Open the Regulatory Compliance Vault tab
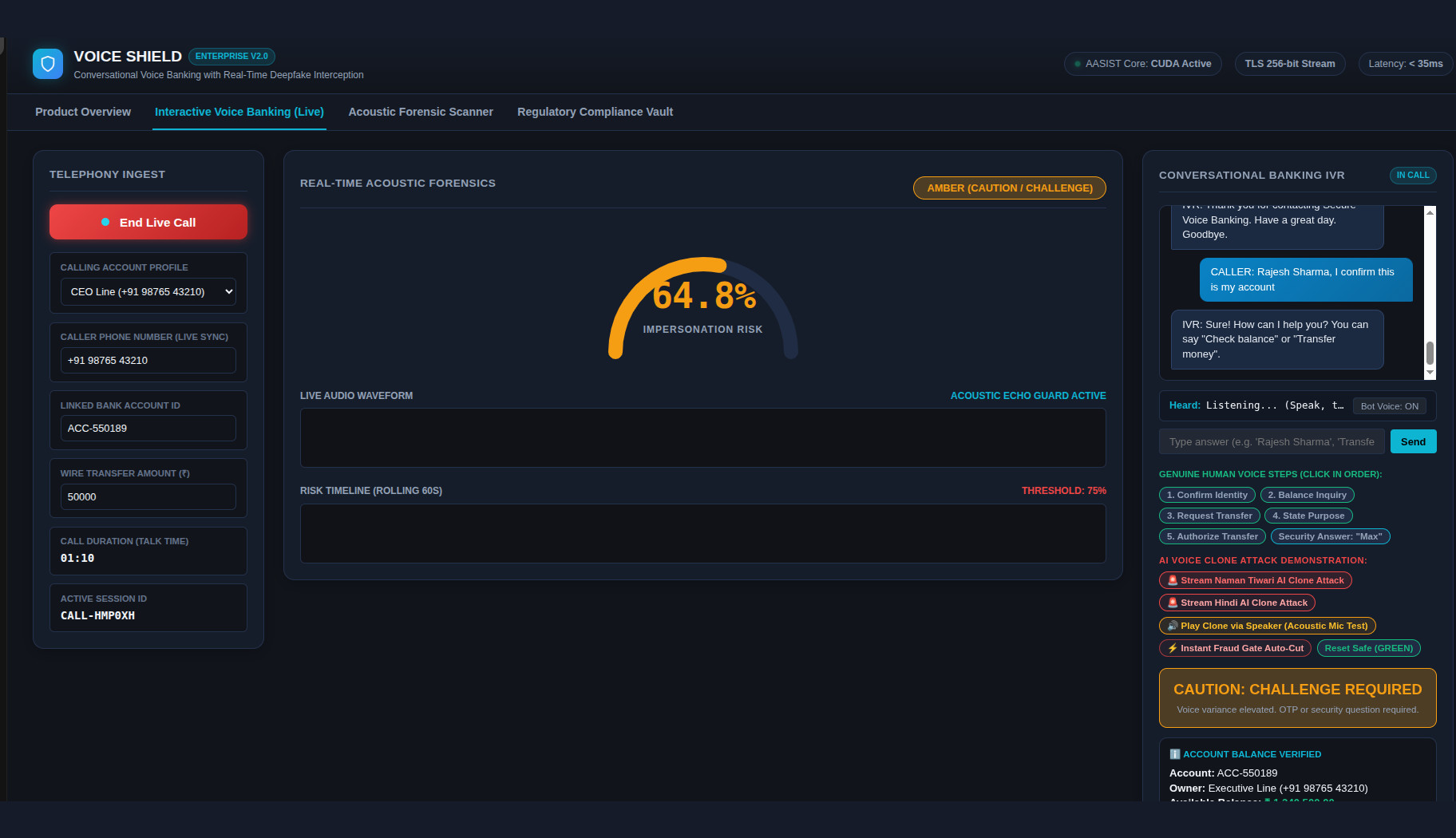 coord(595,112)
